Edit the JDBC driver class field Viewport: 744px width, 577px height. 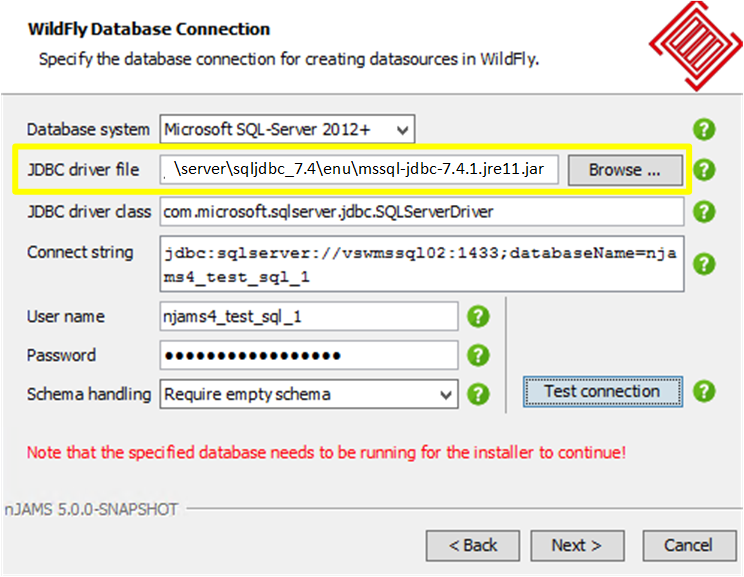pyautogui.click(x=422, y=212)
